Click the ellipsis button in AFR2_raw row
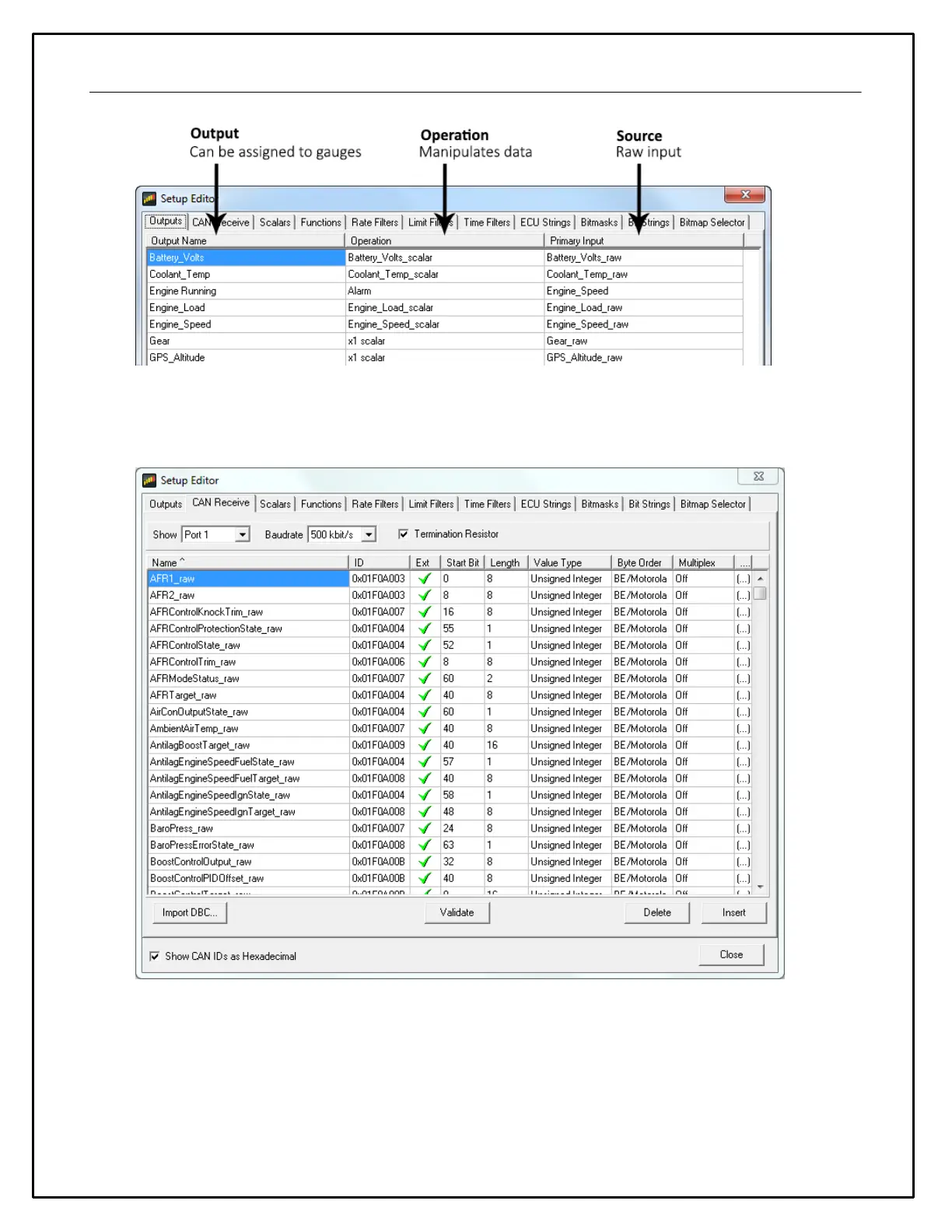This screenshot has width=952, height=1232. tap(743, 596)
